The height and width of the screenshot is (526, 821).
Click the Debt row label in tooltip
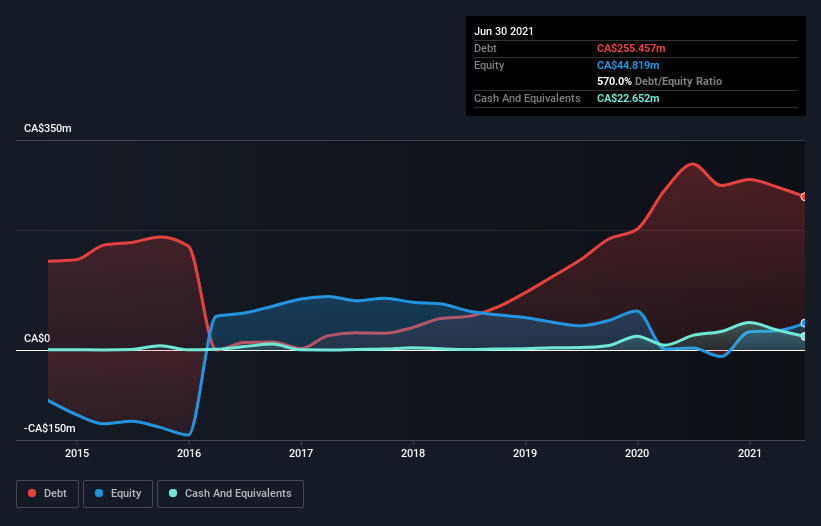485,48
